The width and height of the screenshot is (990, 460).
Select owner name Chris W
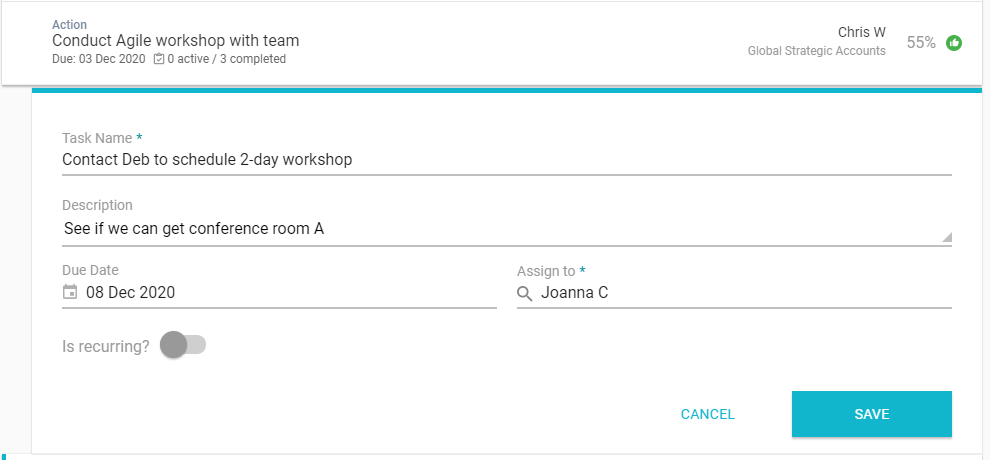[x=861, y=32]
